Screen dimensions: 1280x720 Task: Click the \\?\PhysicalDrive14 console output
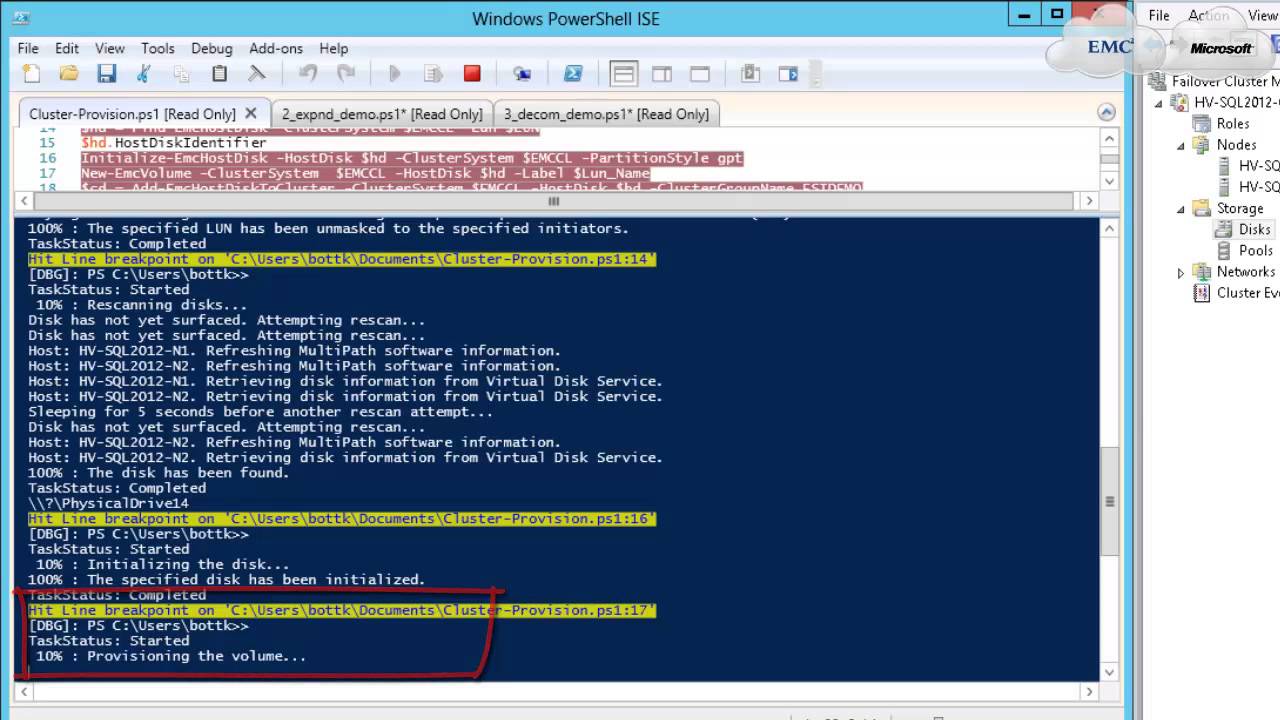(x=108, y=503)
